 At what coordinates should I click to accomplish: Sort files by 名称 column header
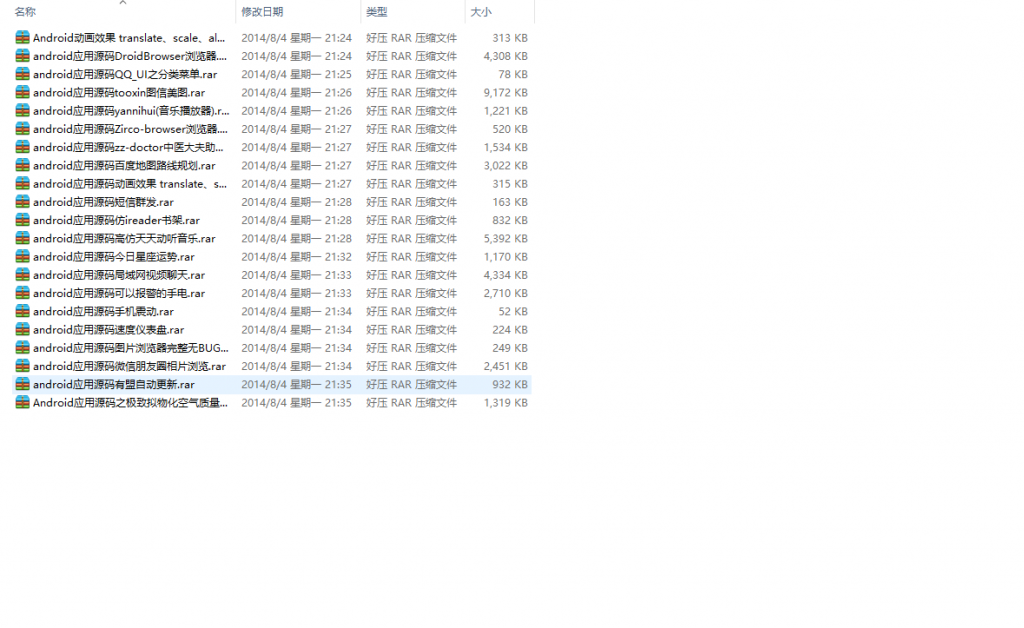25,12
